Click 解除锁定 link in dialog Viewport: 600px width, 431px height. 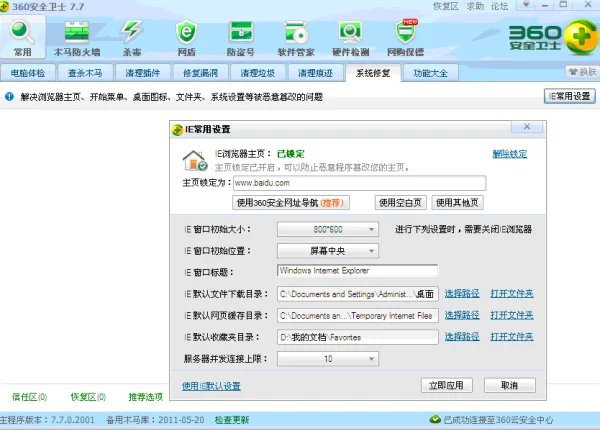(510, 154)
